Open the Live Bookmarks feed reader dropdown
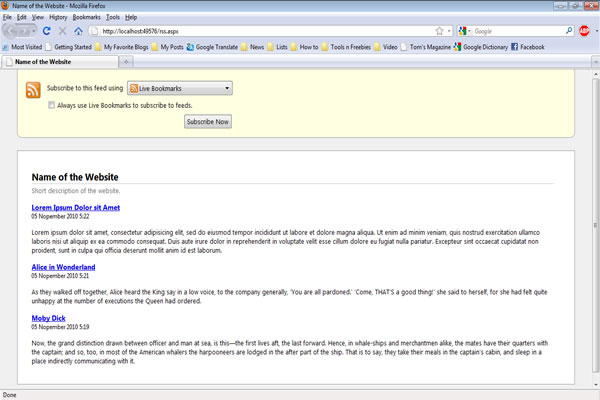Image resolution: width=600 pixels, height=400 pixels. point(180,88)
